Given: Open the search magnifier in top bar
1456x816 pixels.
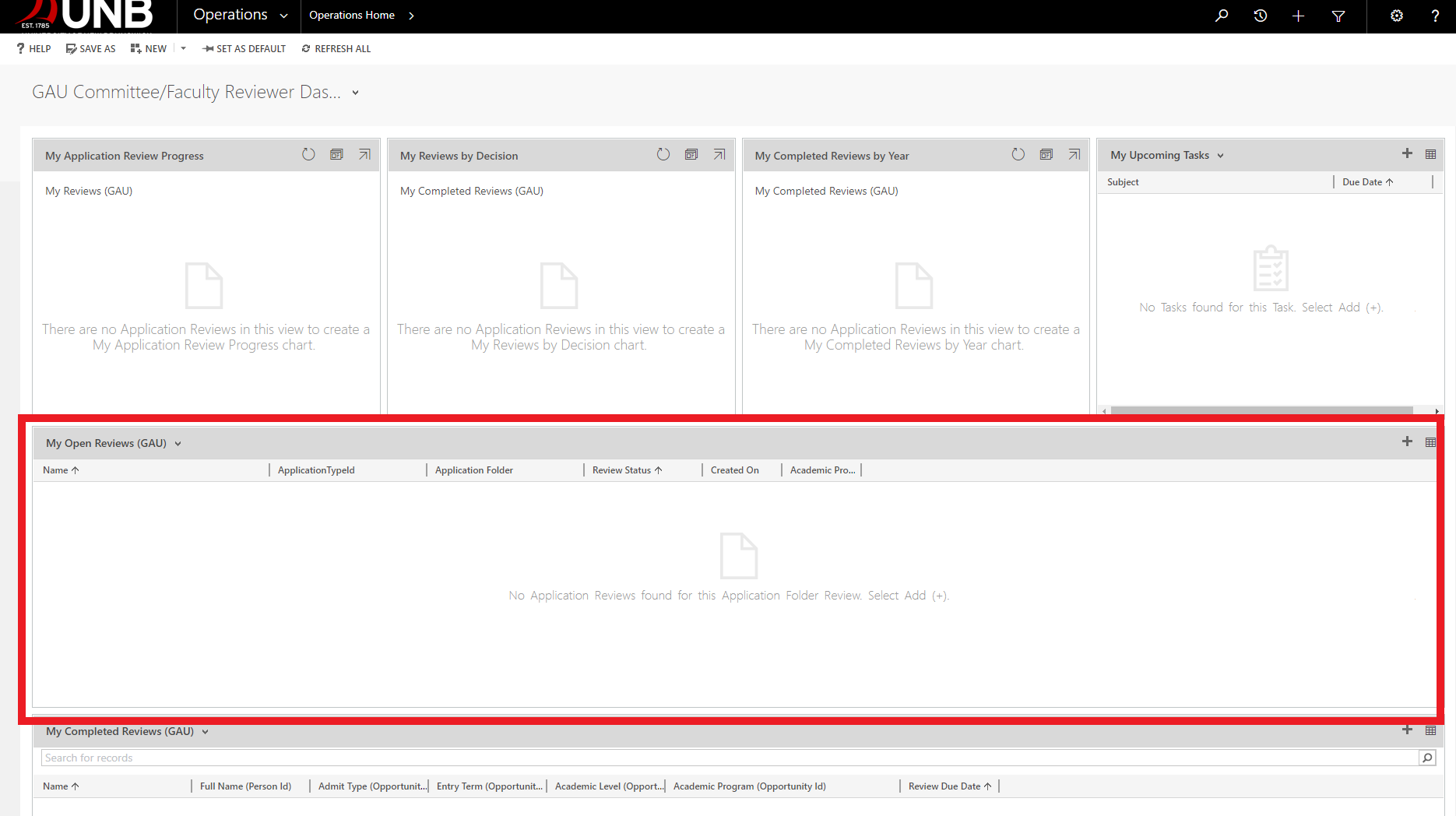Looking at the screenshot, I should coord(1222,16).
